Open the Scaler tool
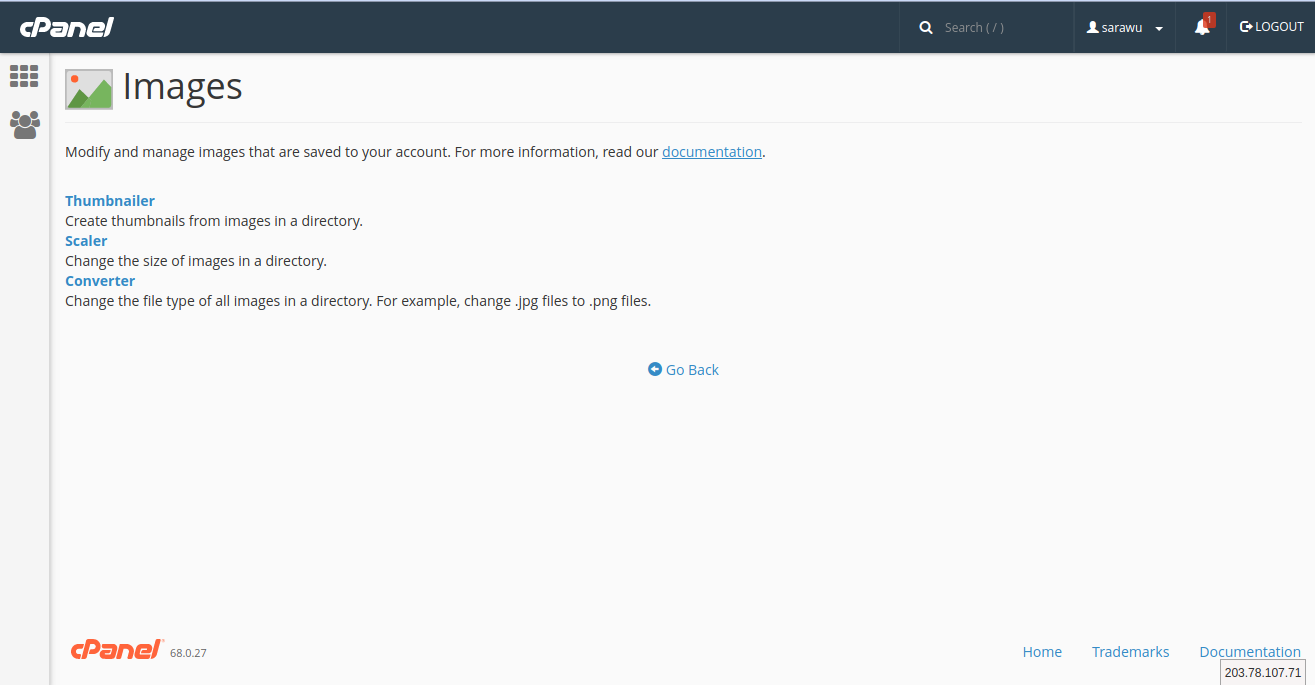This screenshot has width=1315, height=685. click(86, 241)
